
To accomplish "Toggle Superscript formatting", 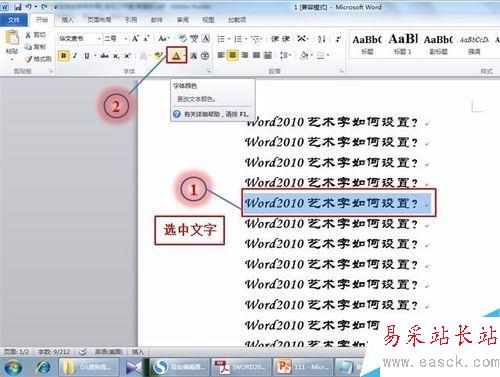I will coord(127,56).
